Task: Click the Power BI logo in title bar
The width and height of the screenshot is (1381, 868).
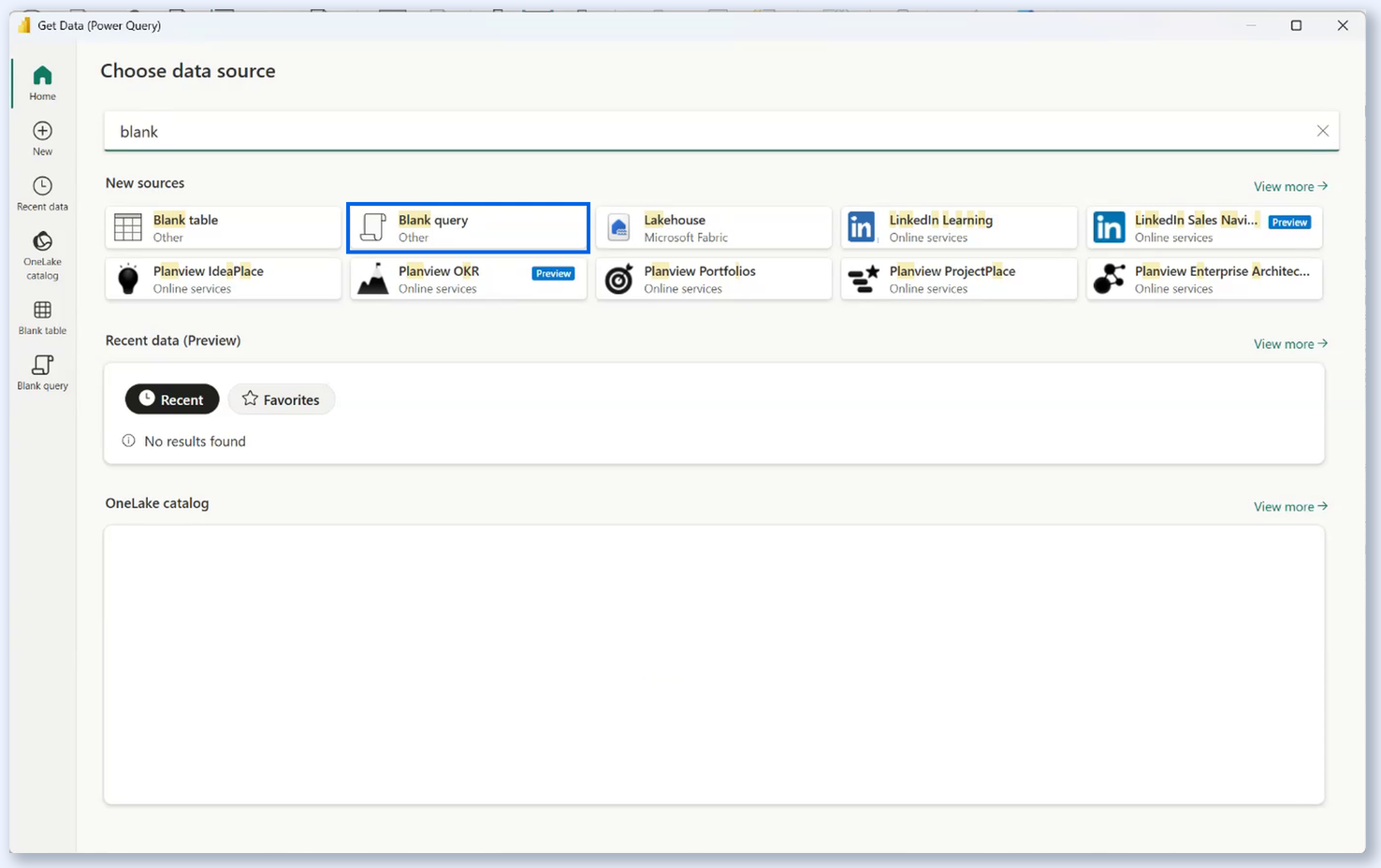Action: (x=23, y=25)
